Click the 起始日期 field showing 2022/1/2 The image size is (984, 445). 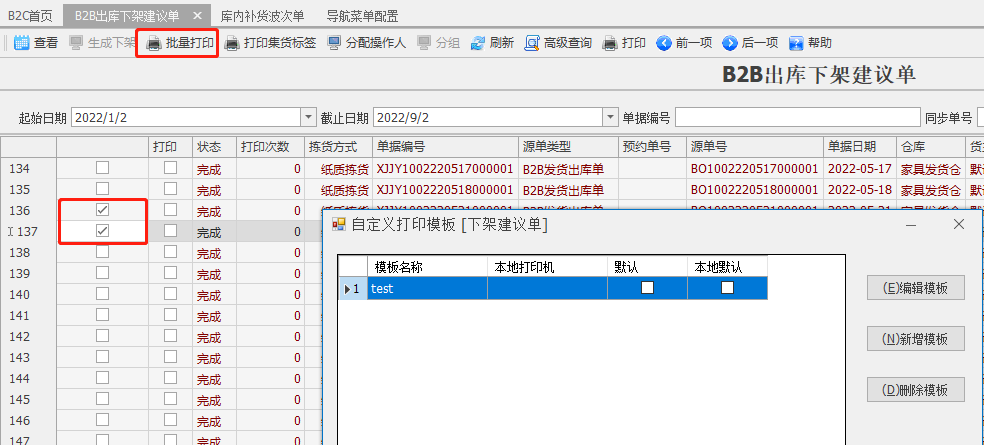click(187, 117)
